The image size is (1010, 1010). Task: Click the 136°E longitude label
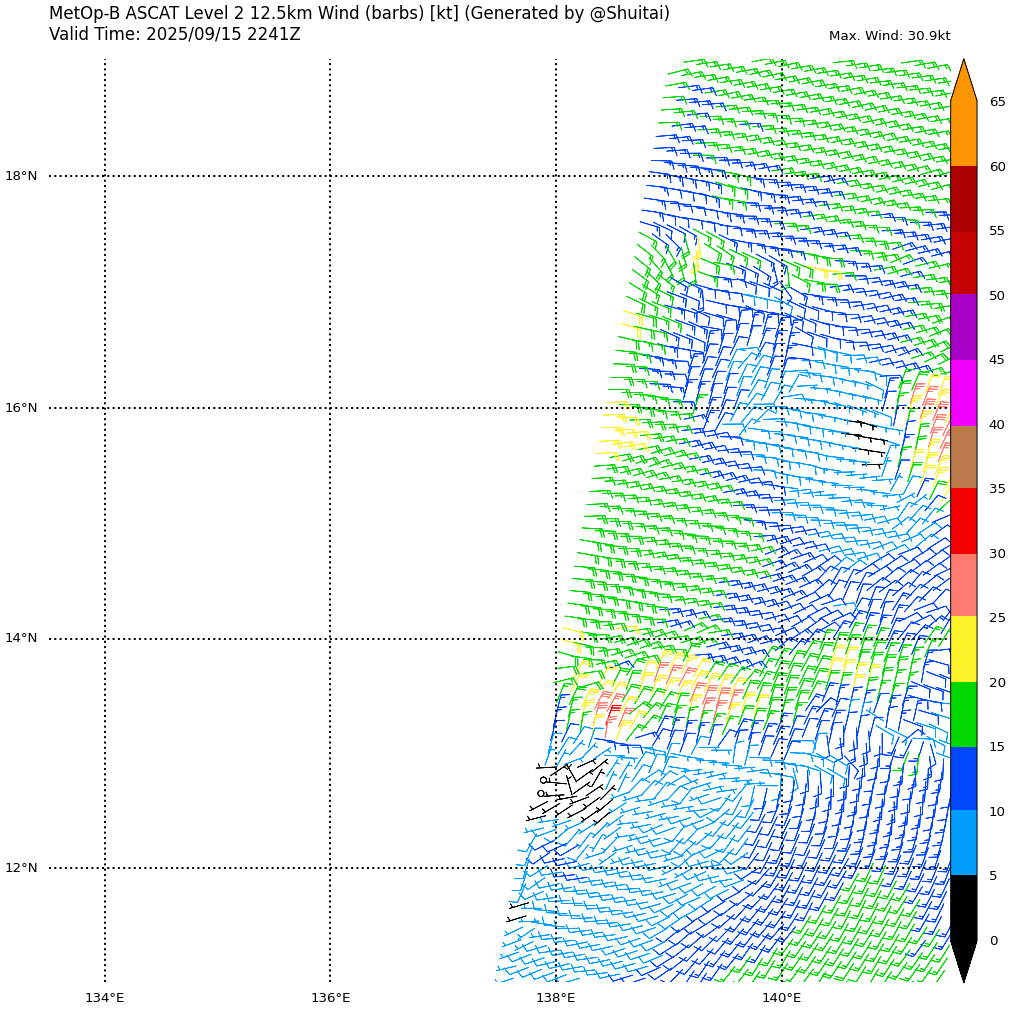[x=330, y=998]
